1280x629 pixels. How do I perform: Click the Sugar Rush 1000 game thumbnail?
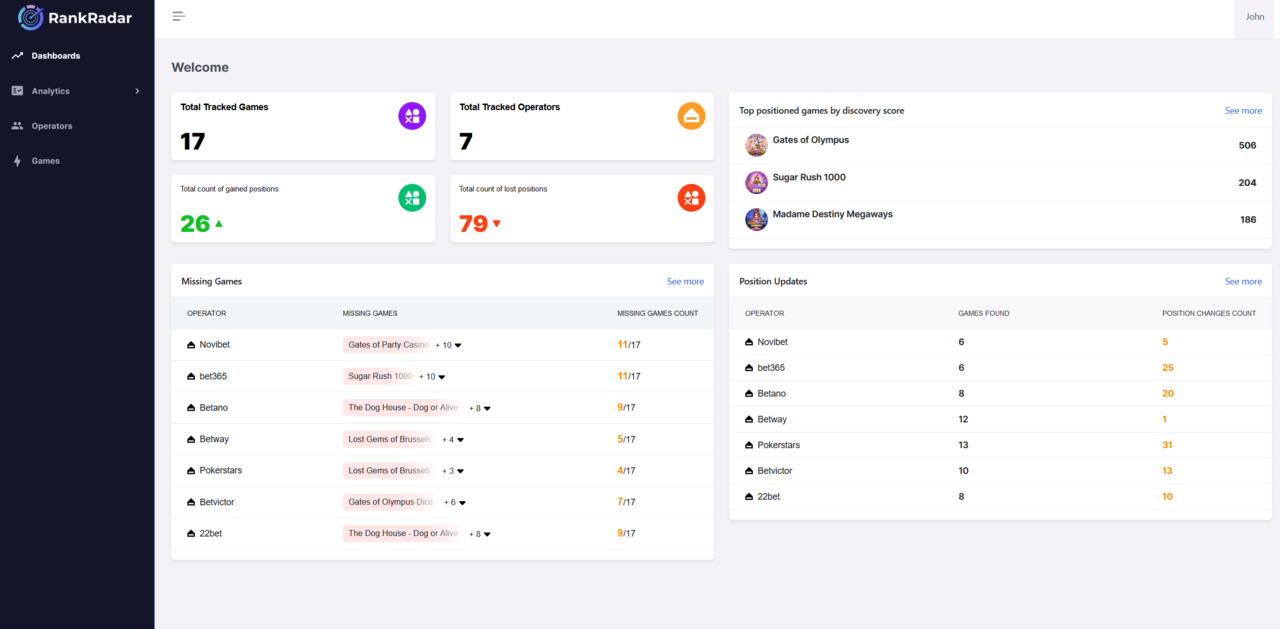pos(756,182)
